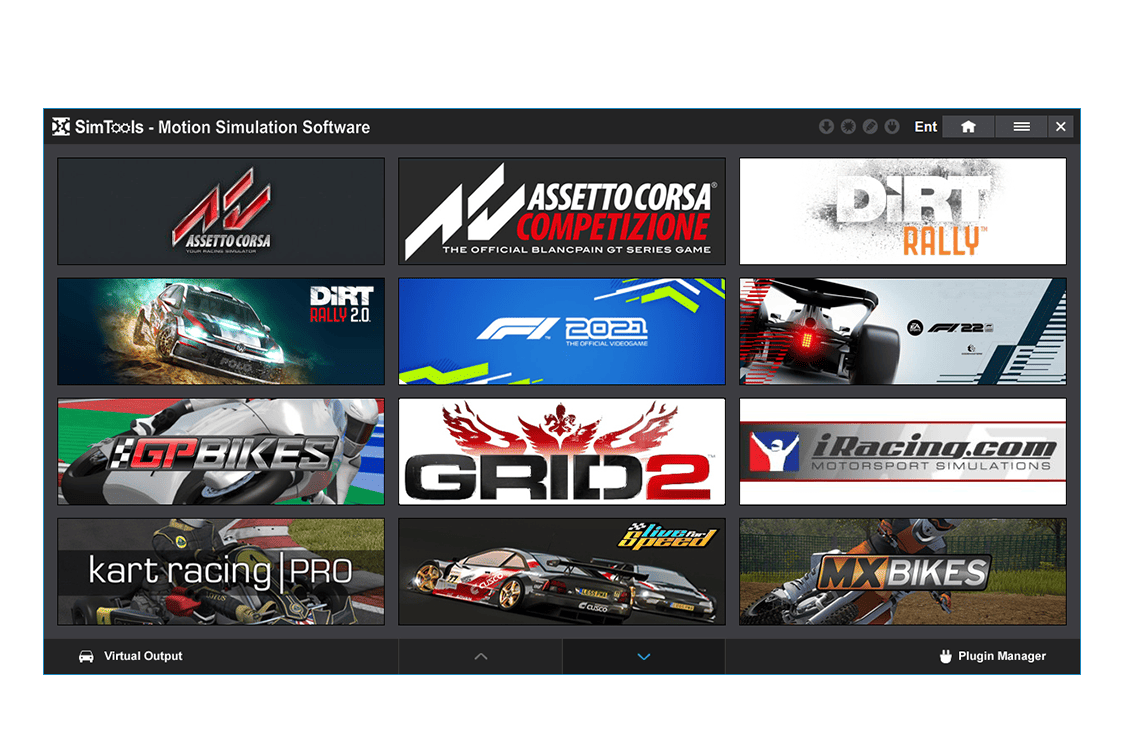Click the Ent license label

click(925, 127)
